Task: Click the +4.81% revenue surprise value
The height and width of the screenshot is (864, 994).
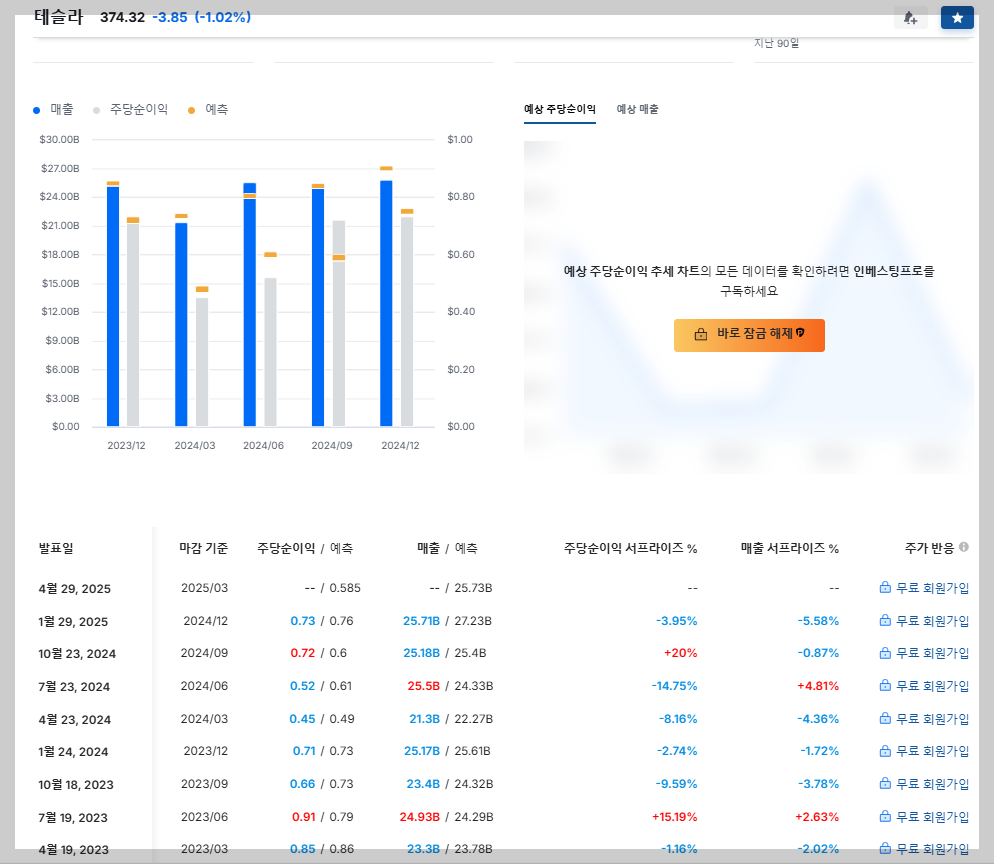Action: point(818,686)
